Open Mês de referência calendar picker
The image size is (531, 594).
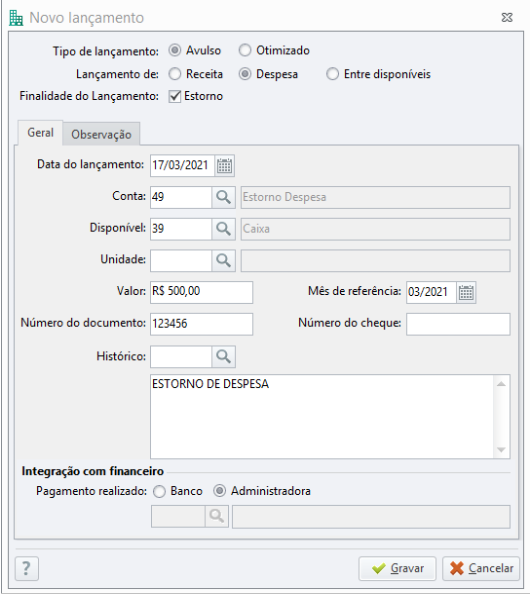(466, 292)
